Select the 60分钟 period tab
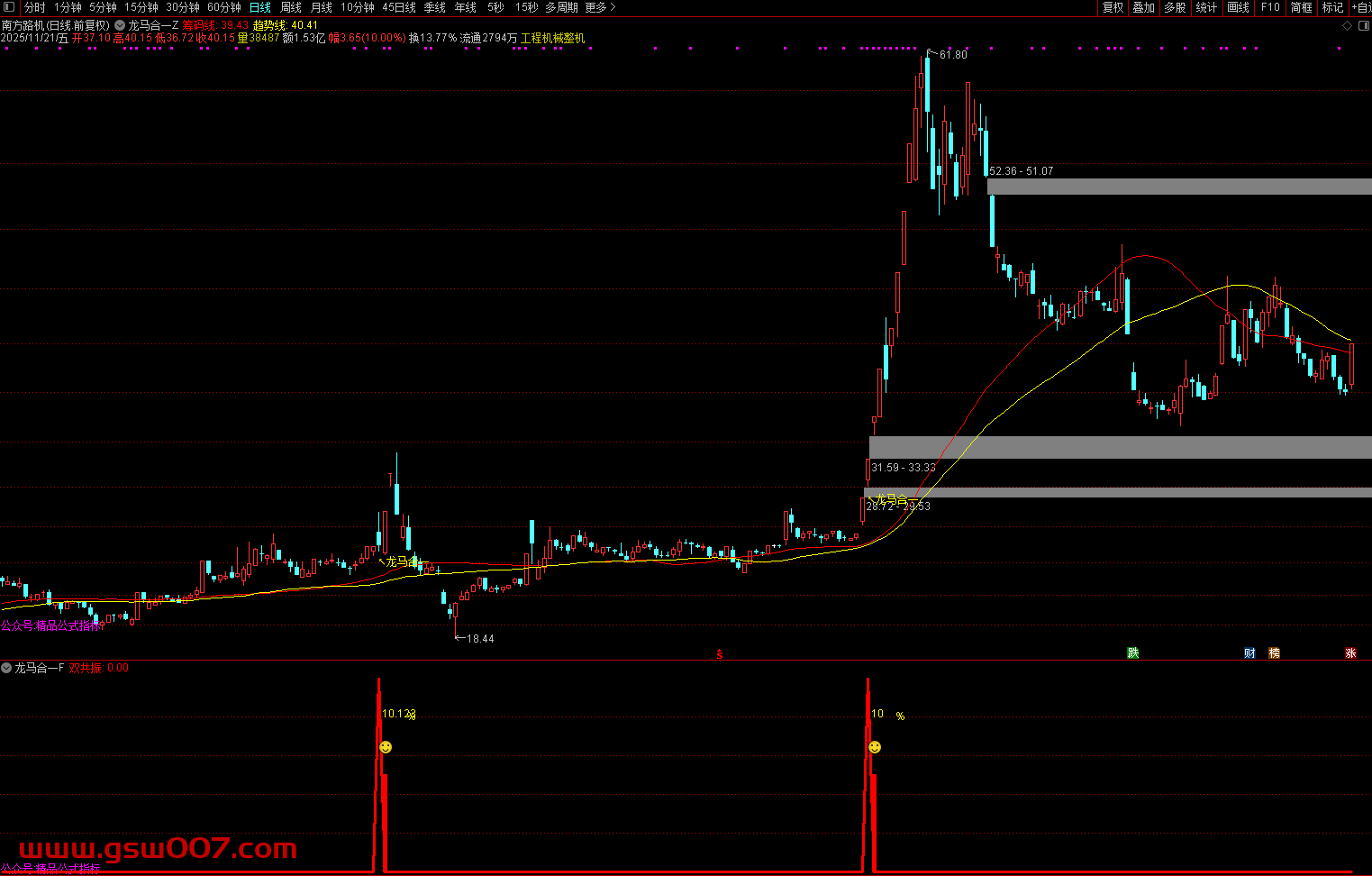The height and width of the screenshot is (876, 1372). tap(223, 7)
